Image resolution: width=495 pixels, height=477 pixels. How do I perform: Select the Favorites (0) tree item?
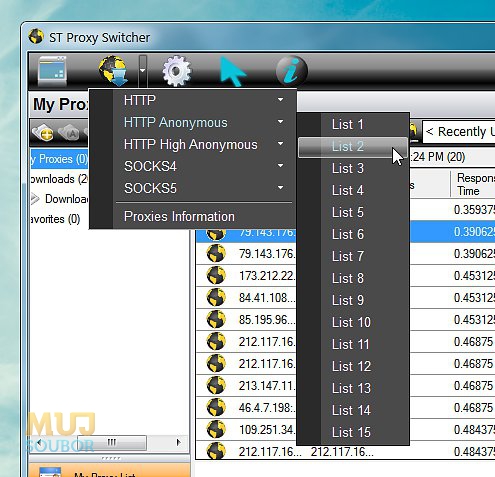[x=55, y=219]
